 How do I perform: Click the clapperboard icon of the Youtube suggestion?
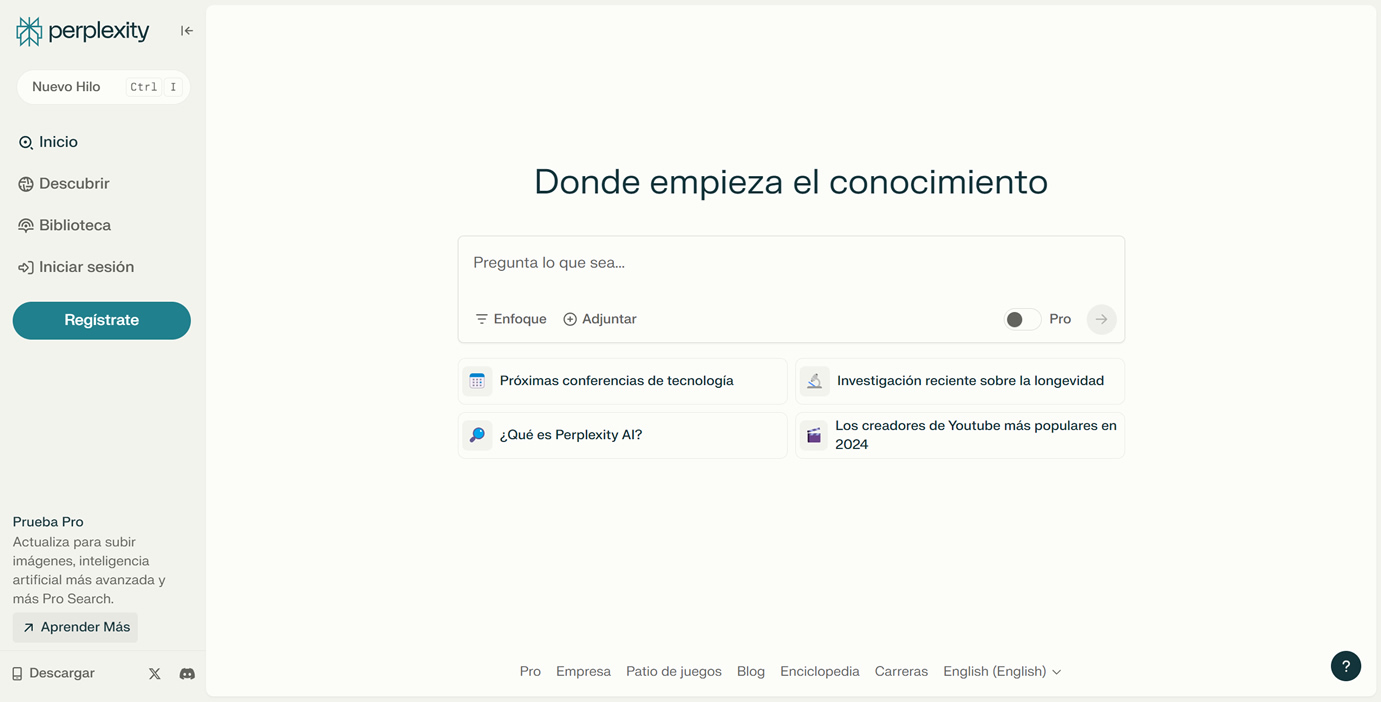[814, 435]
